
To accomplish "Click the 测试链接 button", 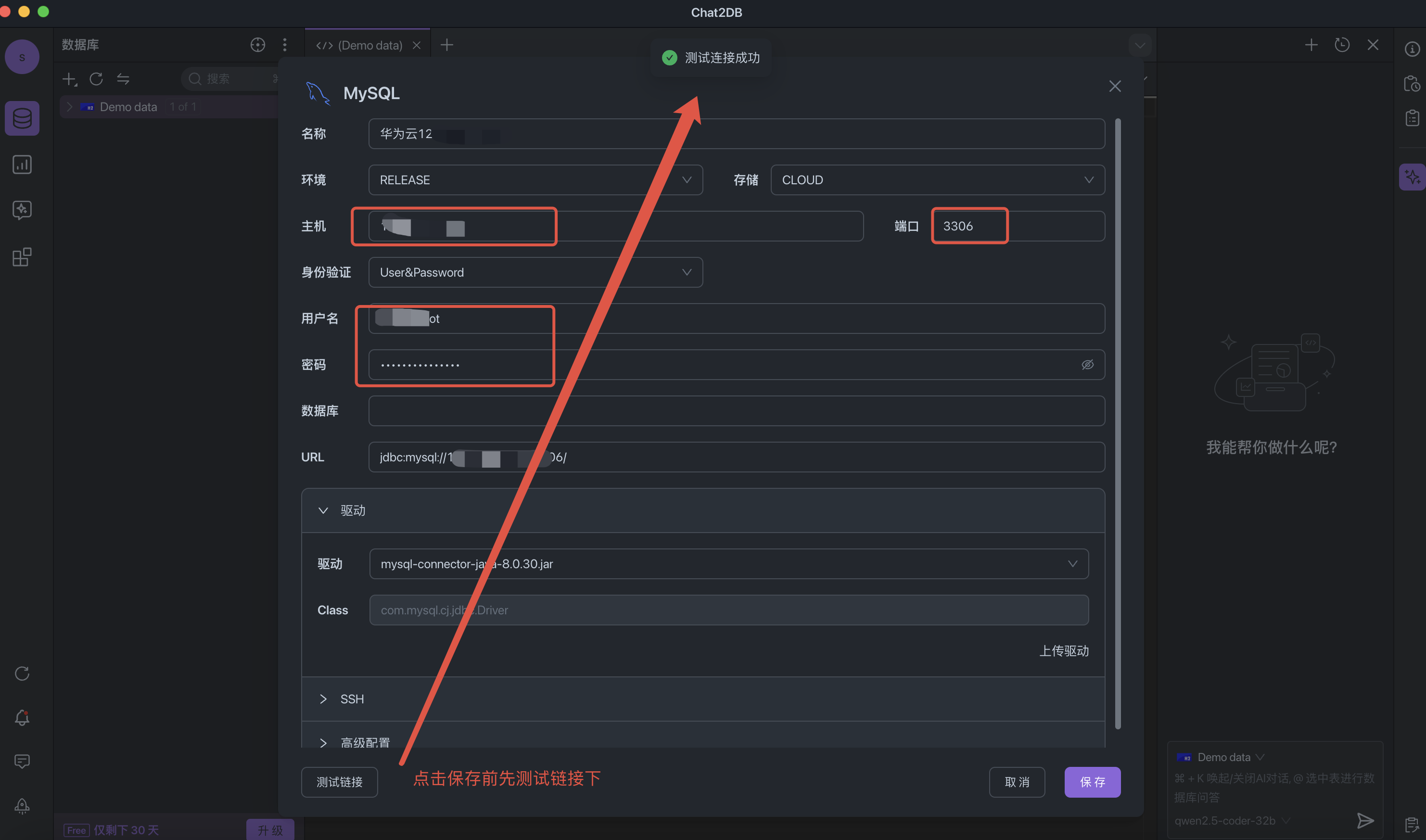I will [x=339, y=782].
